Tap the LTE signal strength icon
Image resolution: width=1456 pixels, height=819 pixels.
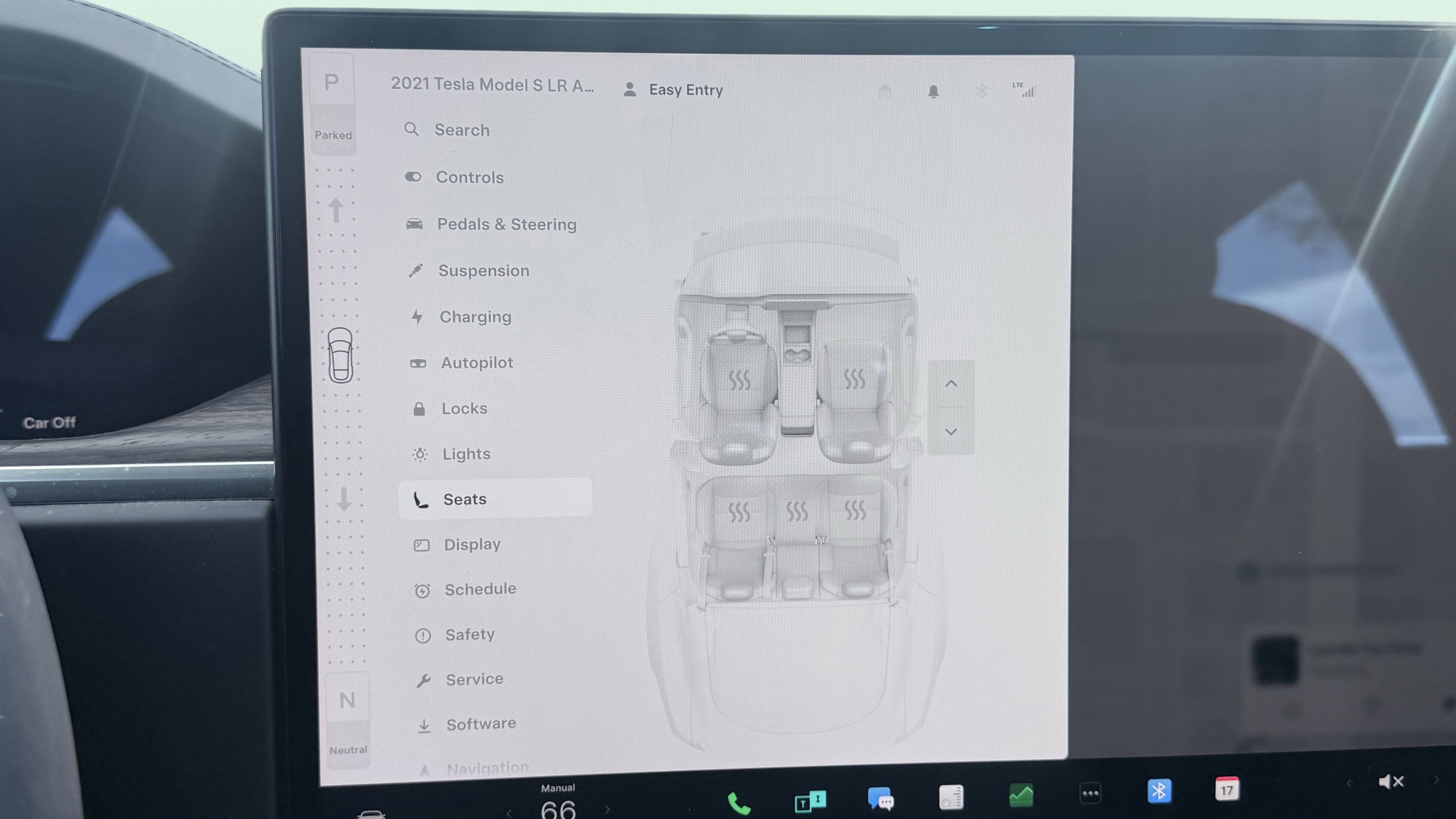[x=1024, y=90]
